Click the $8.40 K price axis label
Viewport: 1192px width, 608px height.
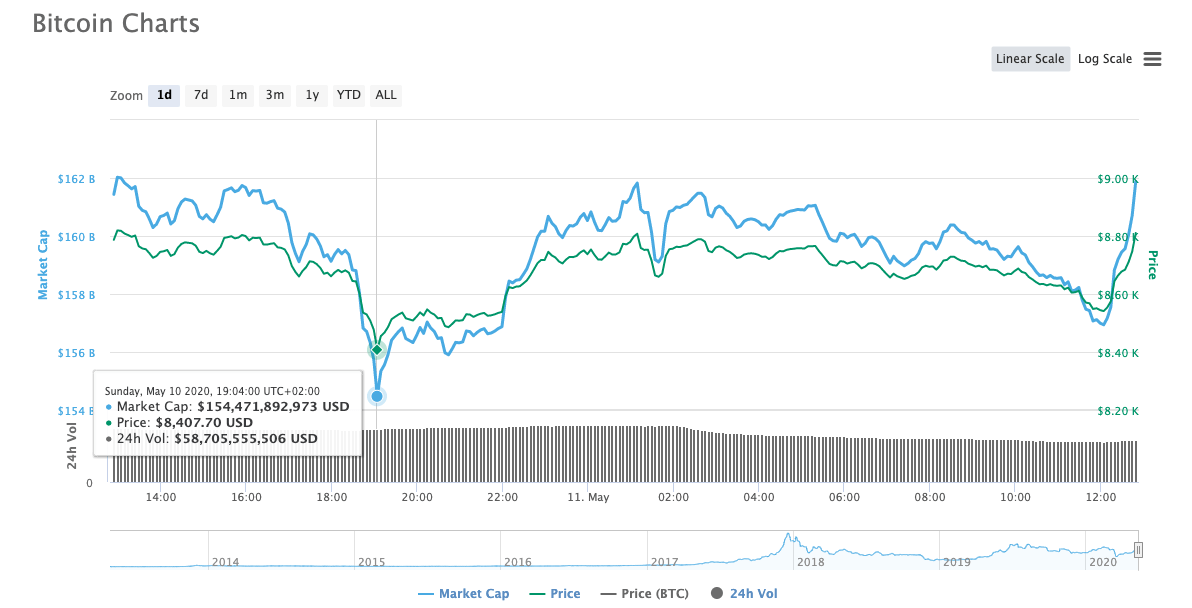click(x=1118, y=353)
